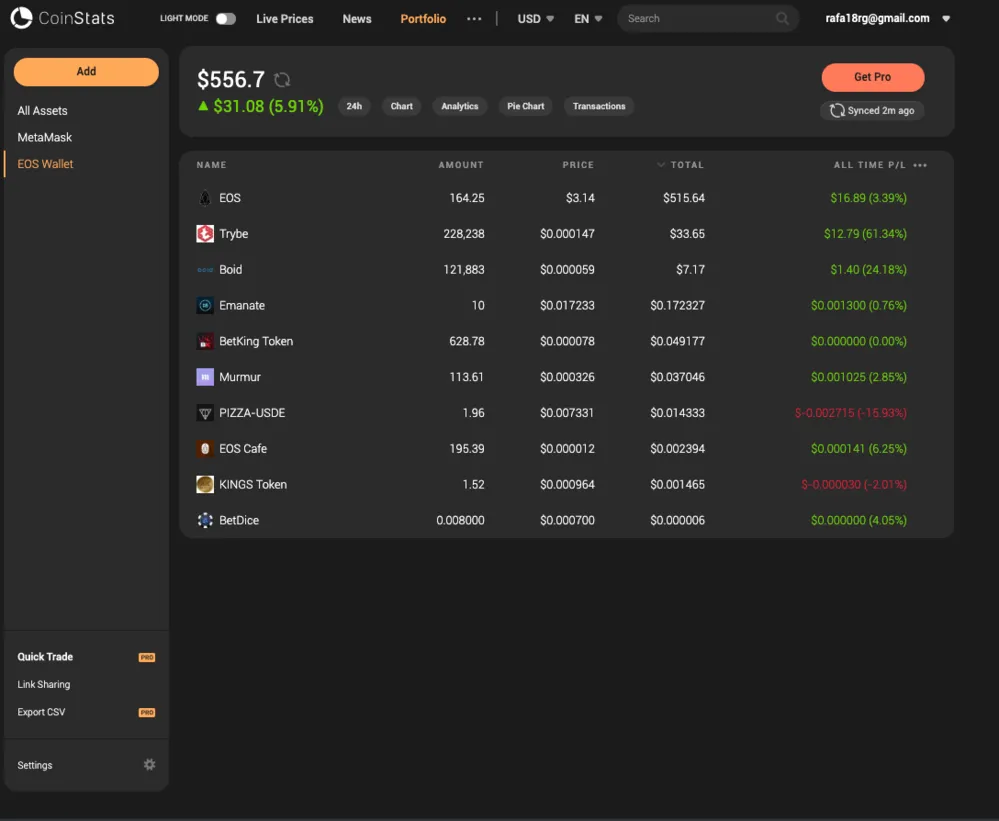Open Quick Trade in the sidebar
999x821 pixels.
45,657
